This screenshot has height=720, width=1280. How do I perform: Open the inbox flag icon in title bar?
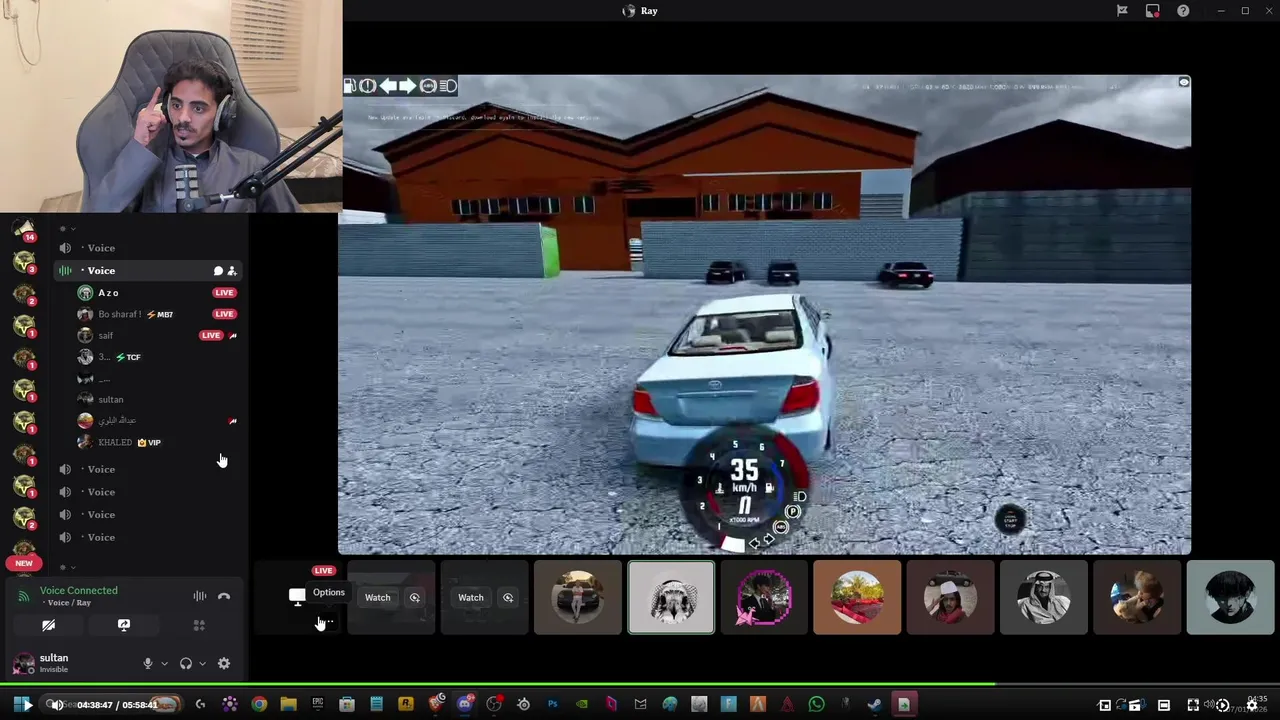pyautogui.click(x=1122, y=11)
